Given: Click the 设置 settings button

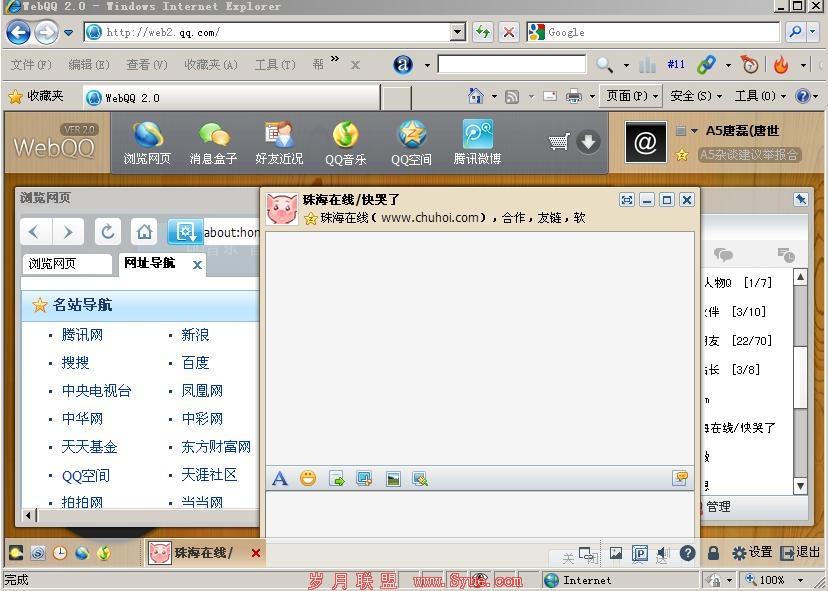Looking at the screenshot, I should [752, 553].
